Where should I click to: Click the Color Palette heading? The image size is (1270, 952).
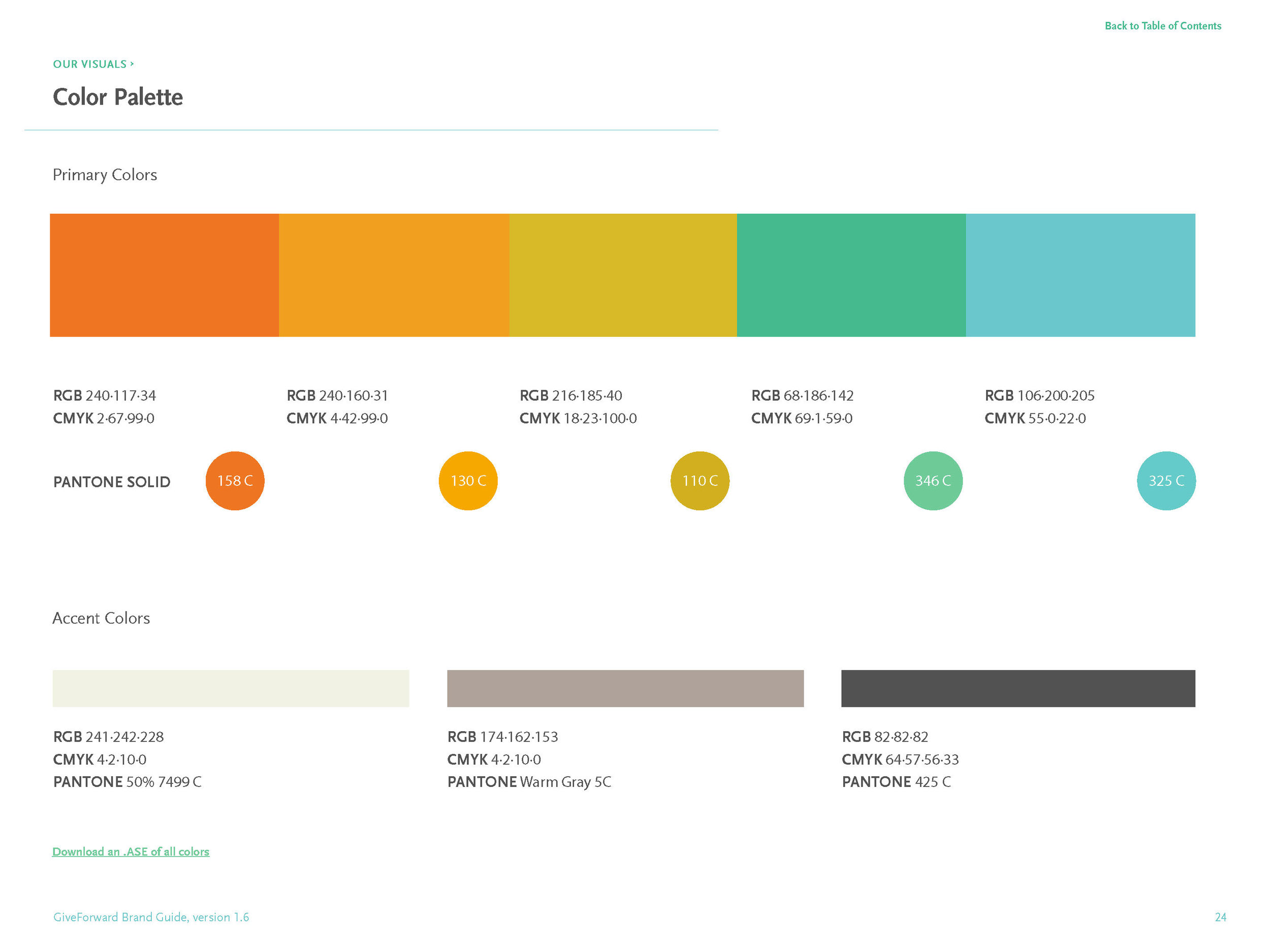point(118,97)
